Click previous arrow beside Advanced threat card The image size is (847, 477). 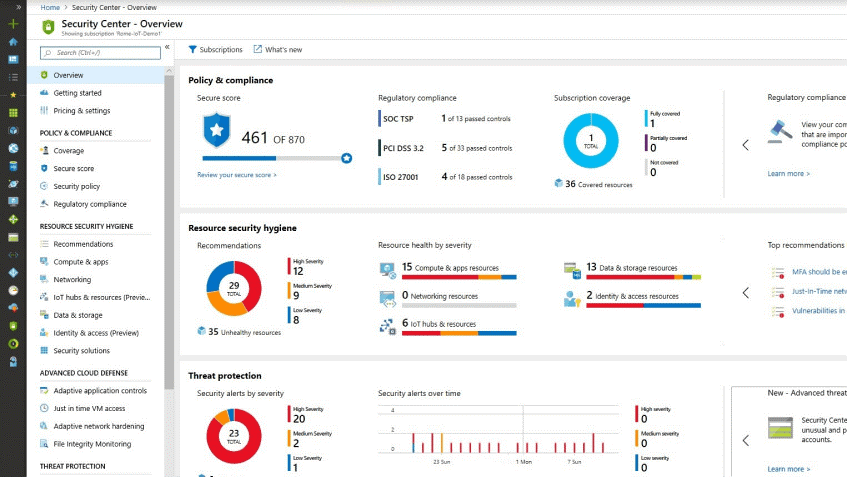click(x=745, y=440)
